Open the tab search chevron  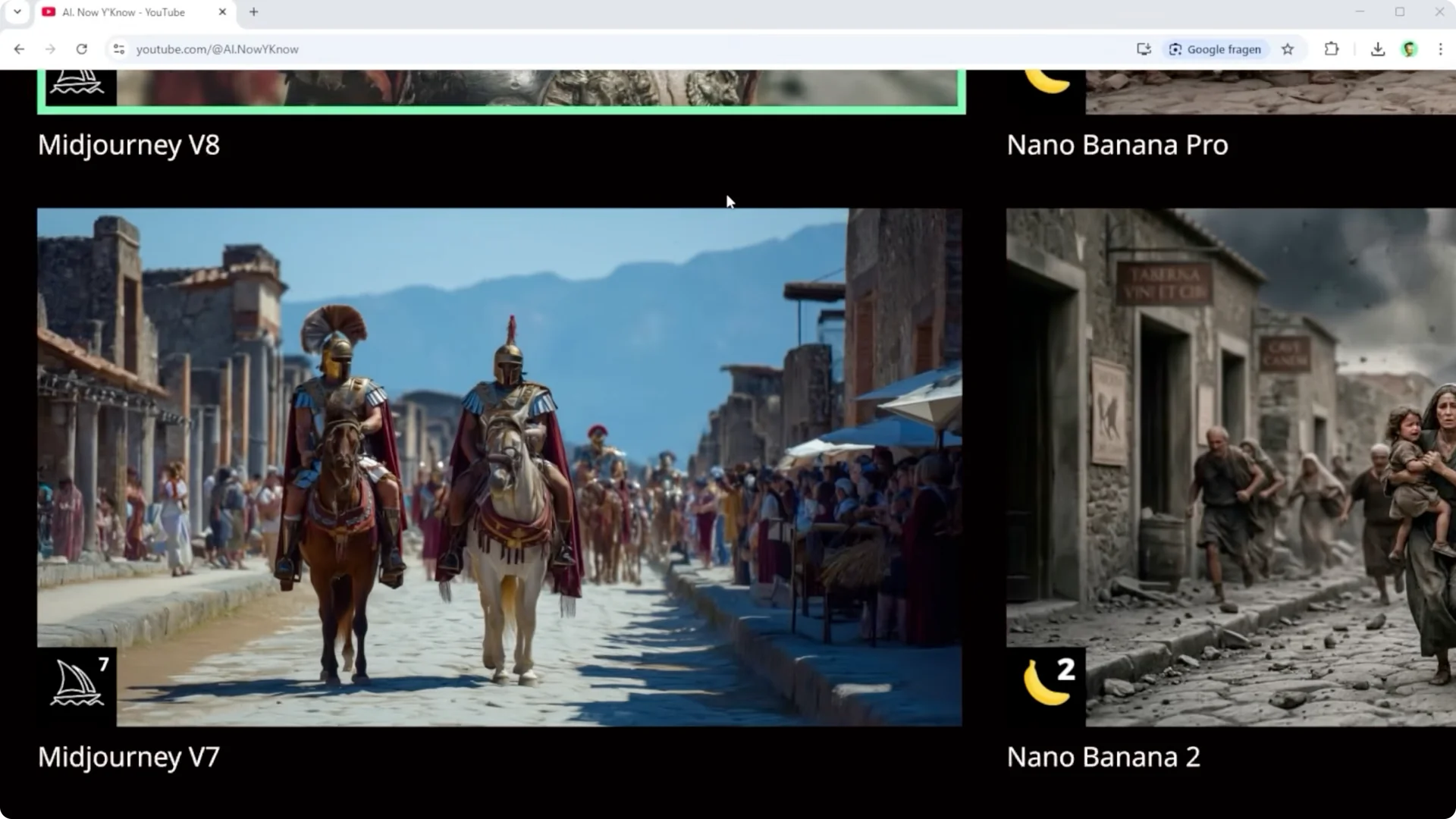17,12
